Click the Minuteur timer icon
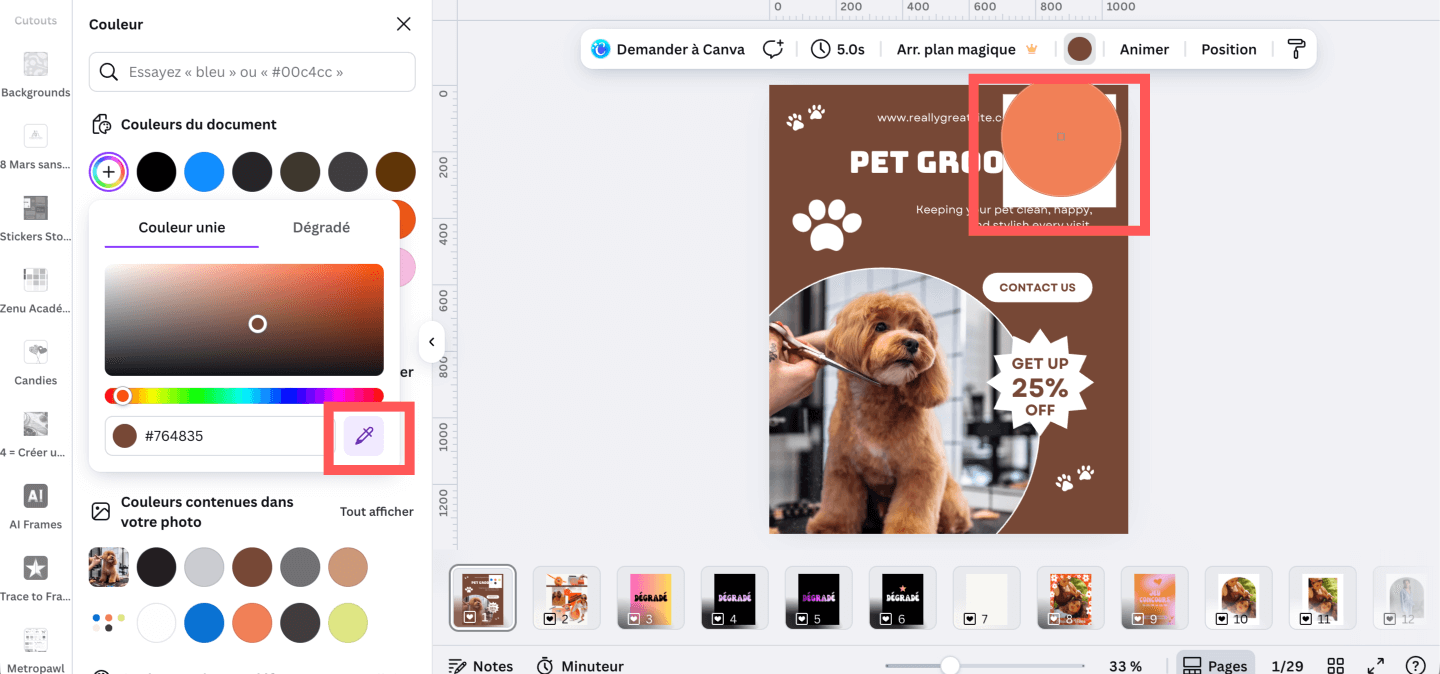 click(546, 665)
